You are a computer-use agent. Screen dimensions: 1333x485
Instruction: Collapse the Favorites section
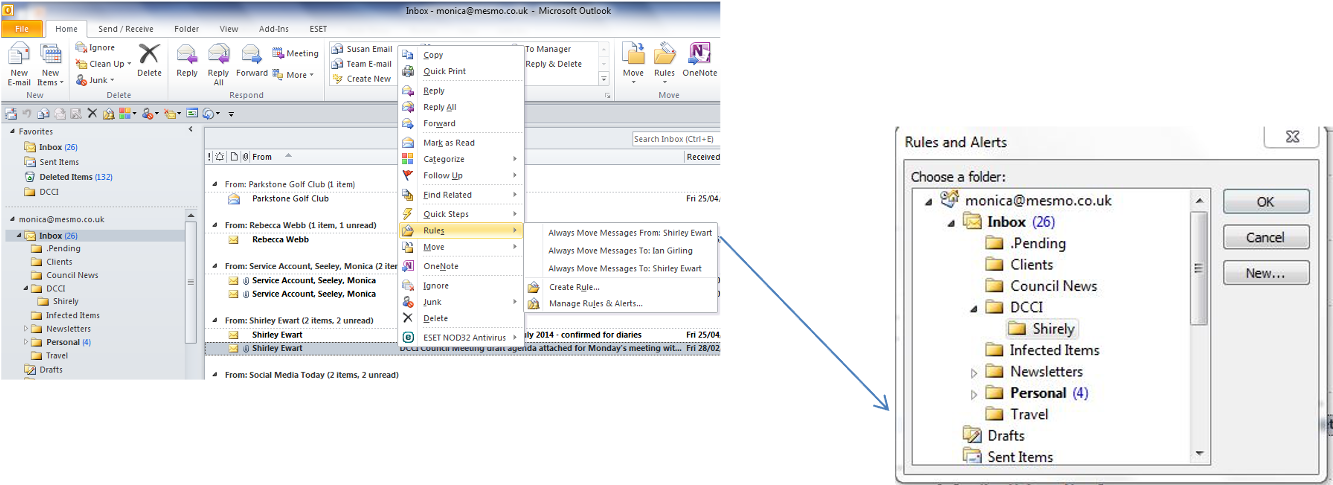[x=12, y=131]
